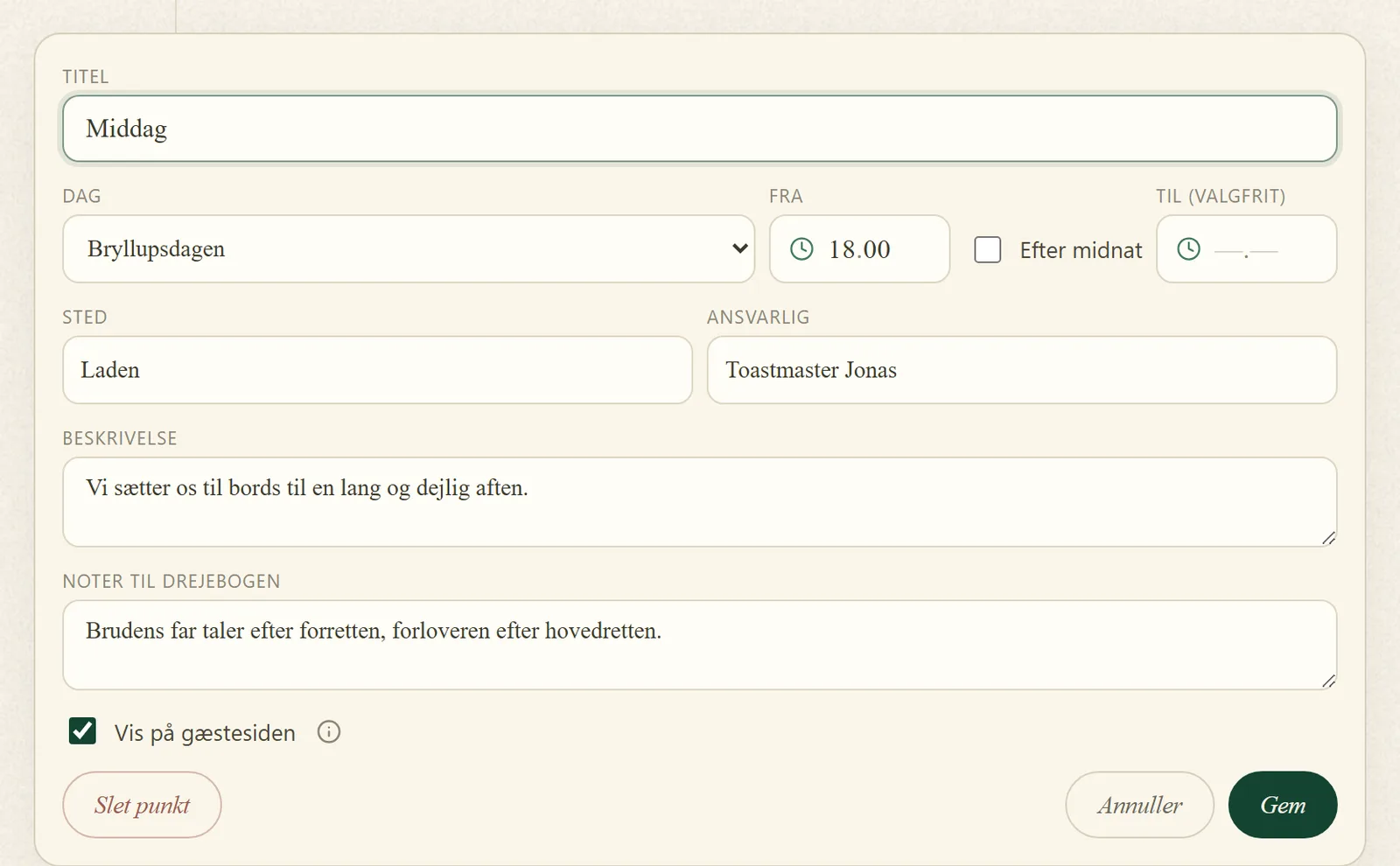Click the Fra time field showing 18.00
The image size is (1400, 866).
click(859, 249)
